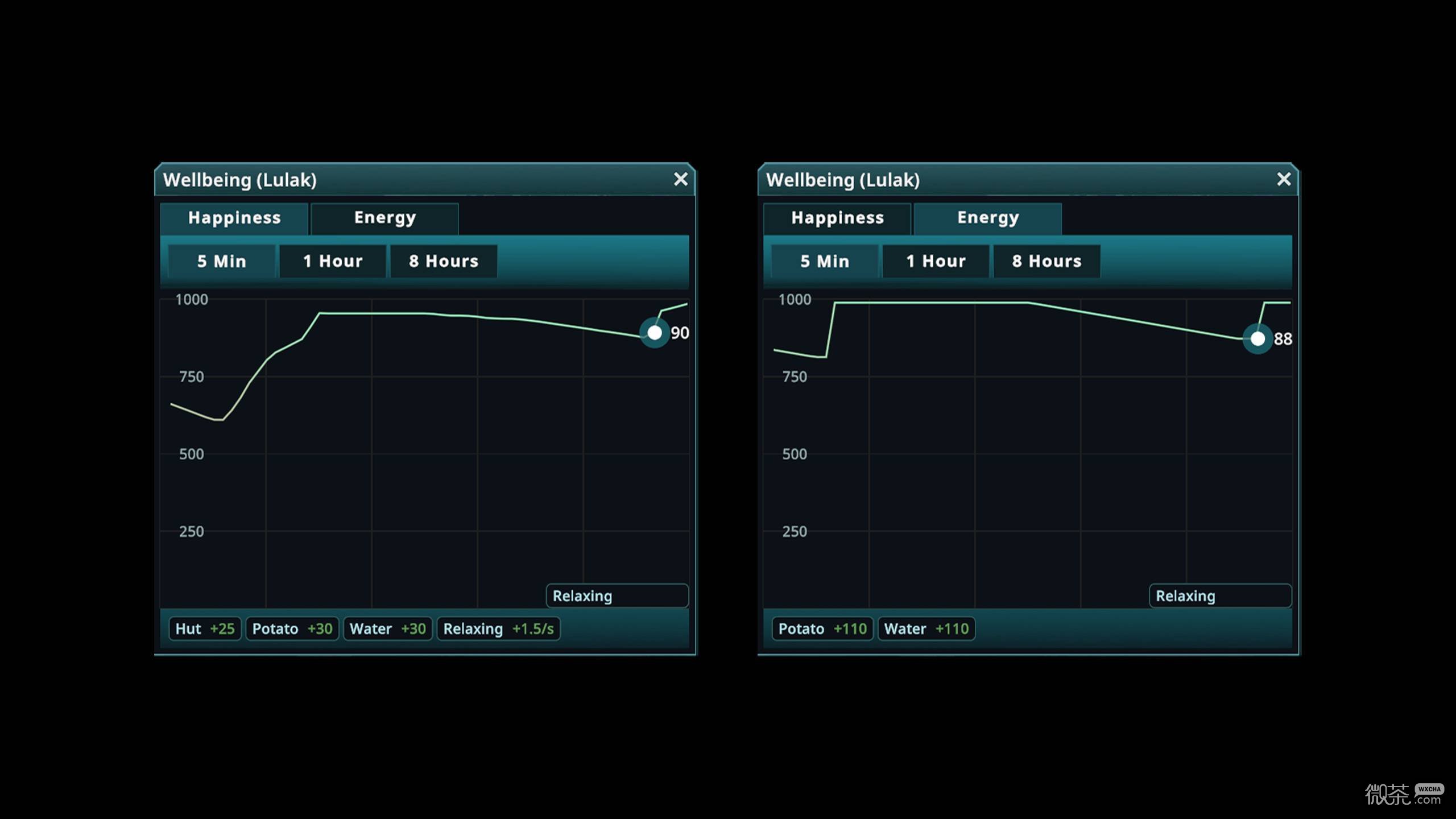Viewport: 1456px width, 819px height.
Task: Select the Water +110 modifier chip
Action: tap(926, 628)
